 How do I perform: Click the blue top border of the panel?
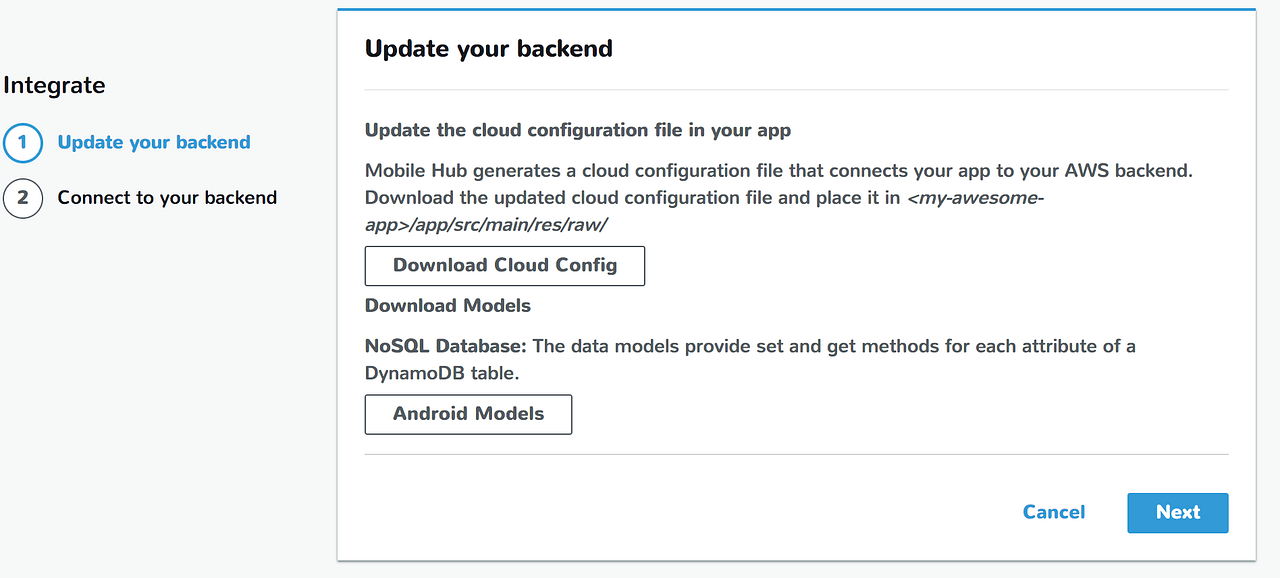[x=796, y=9]
